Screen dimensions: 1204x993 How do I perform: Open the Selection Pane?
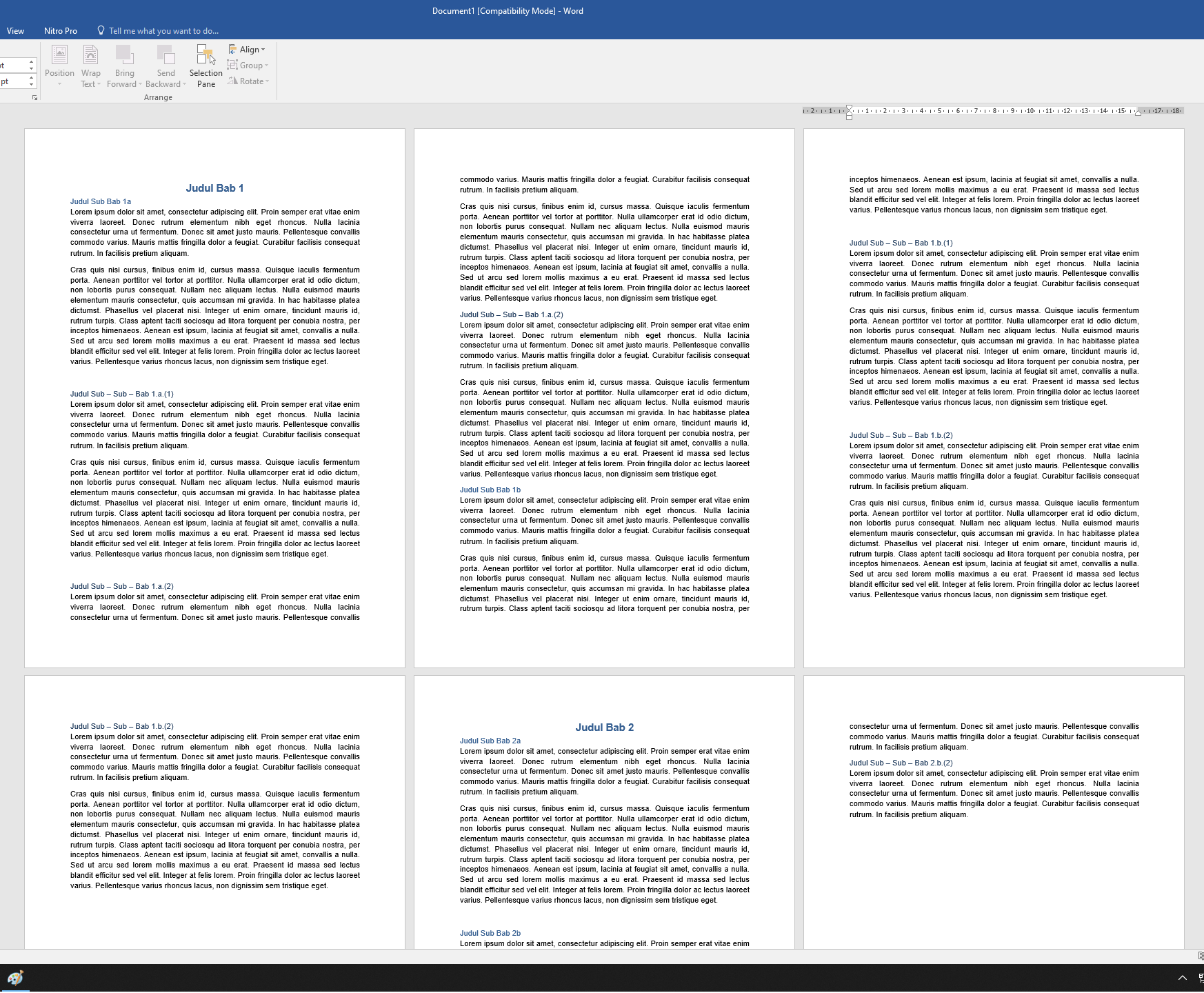point(205,66)
